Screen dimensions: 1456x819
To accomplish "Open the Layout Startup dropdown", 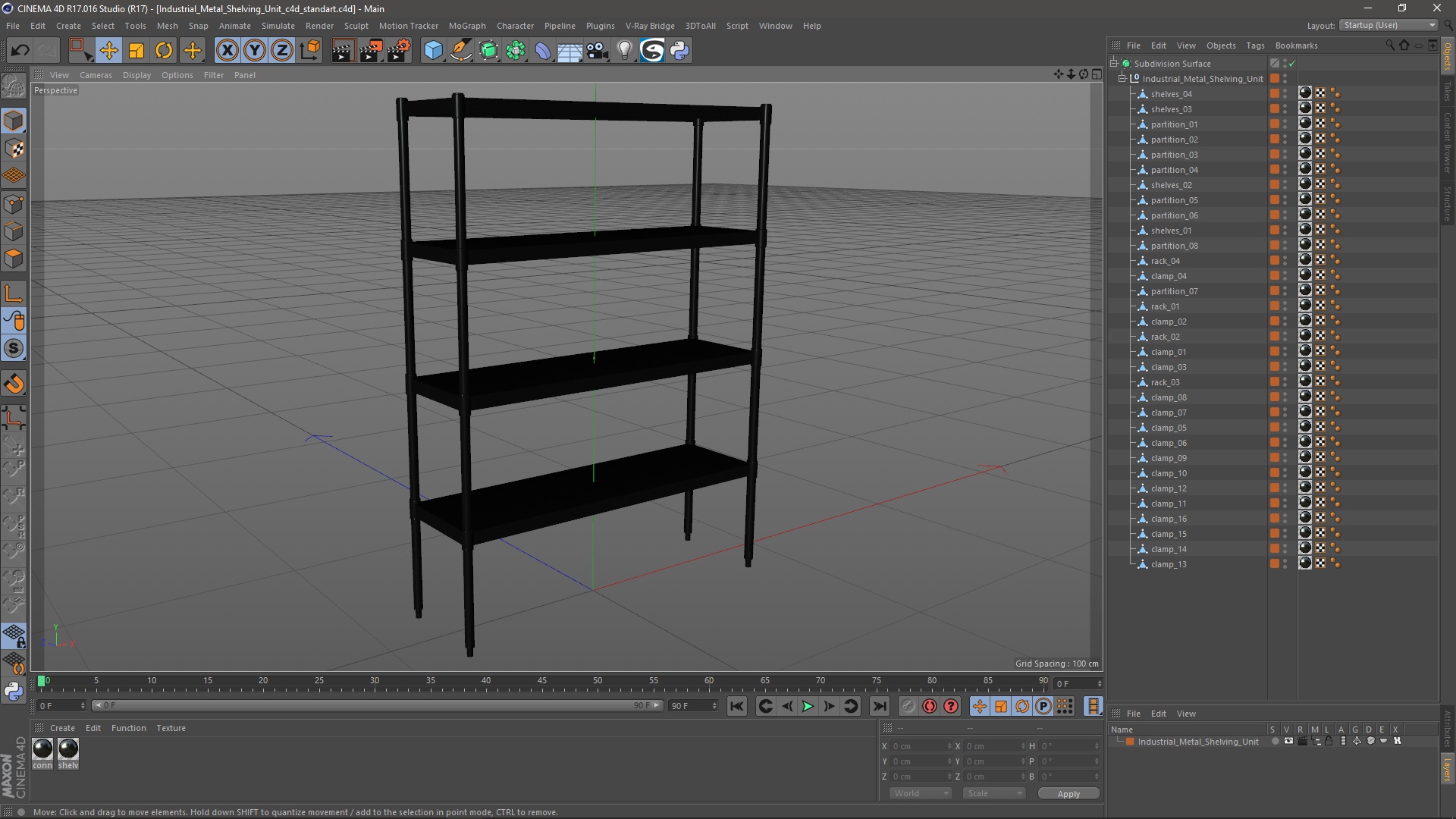I will click(x=1389, y=25).
